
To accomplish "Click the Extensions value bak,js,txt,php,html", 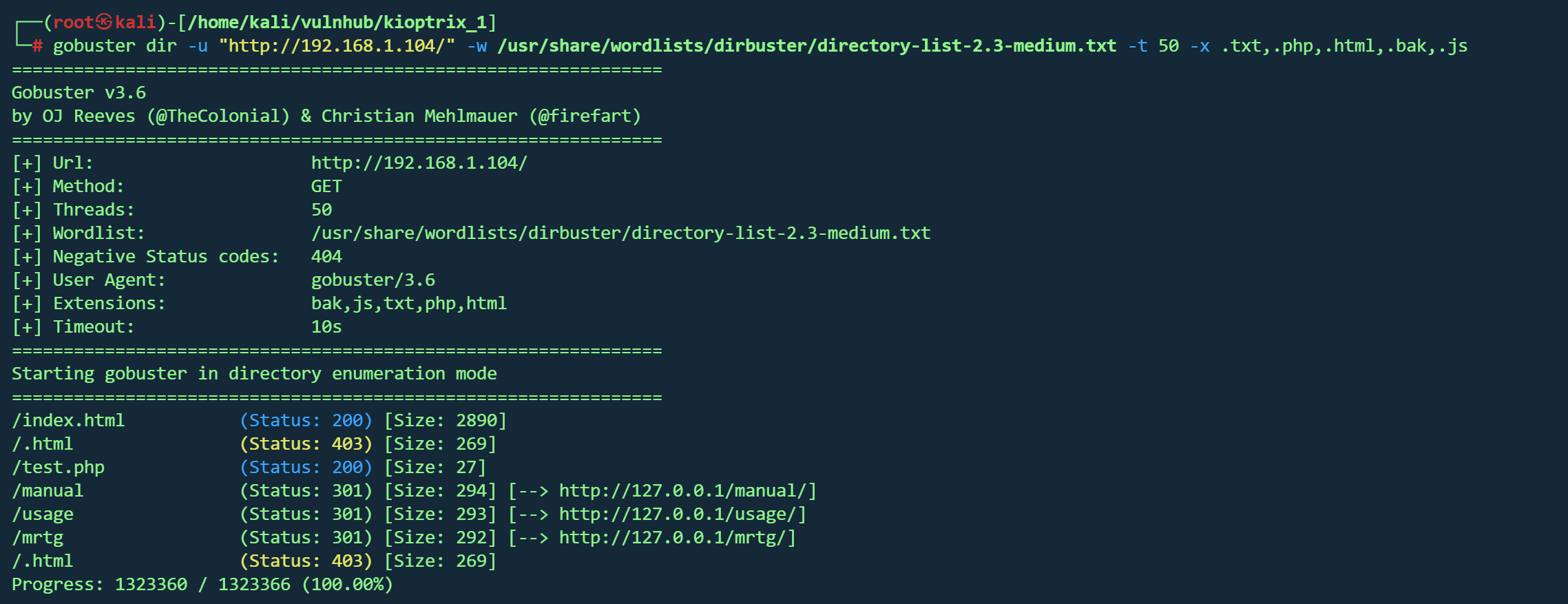I will click(408, 303).
